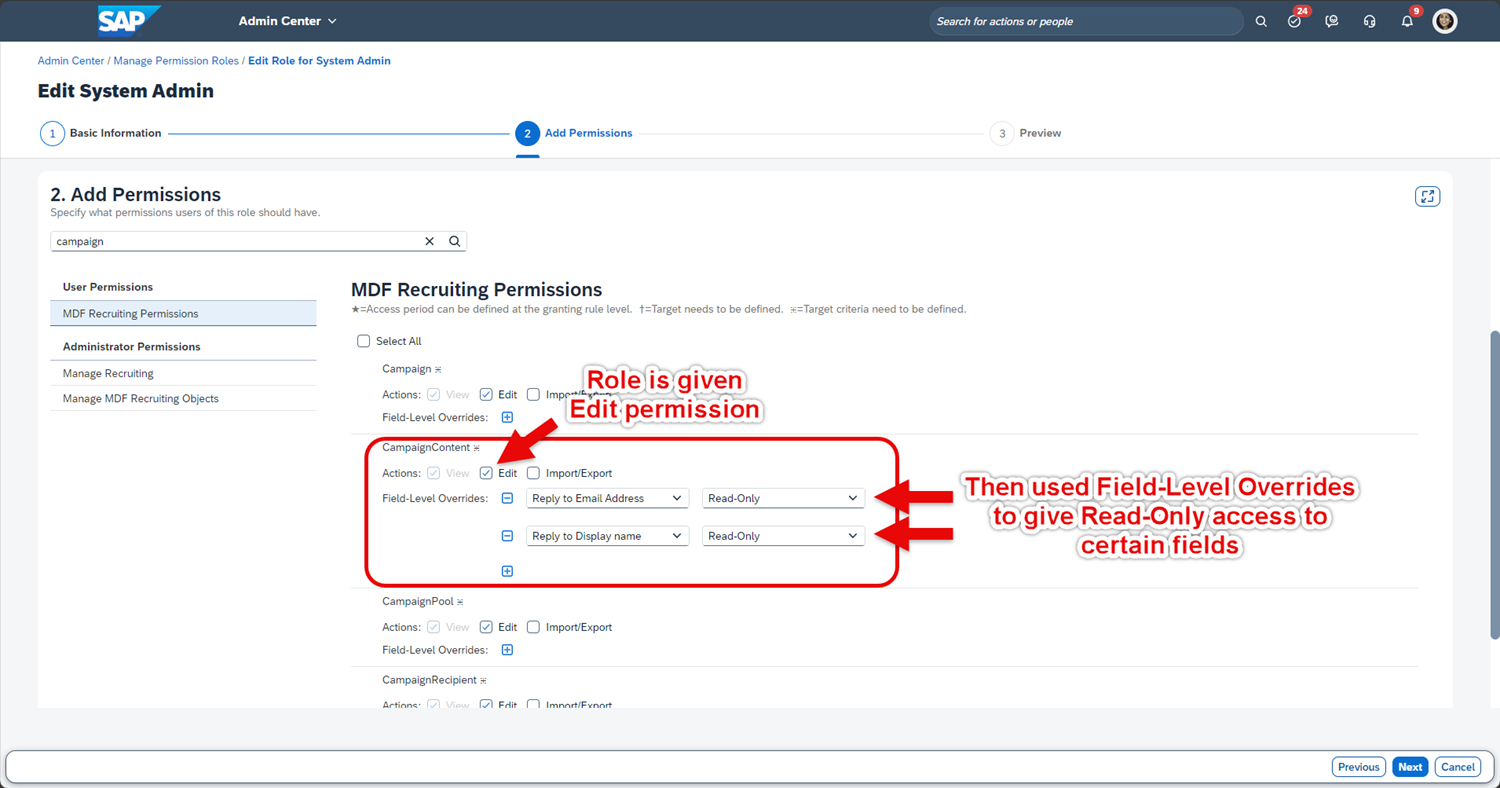Uncheck Edit for CampaignPool
This screenshot has width=1500, height=788.
(486, 627)
